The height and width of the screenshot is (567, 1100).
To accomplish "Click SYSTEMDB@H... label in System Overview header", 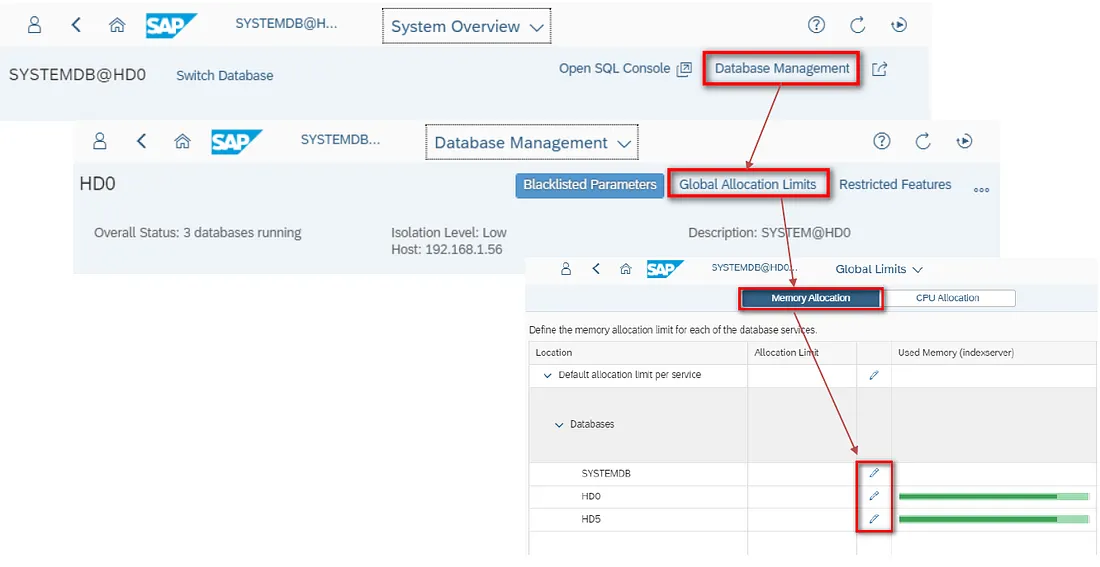I will 286,24.
